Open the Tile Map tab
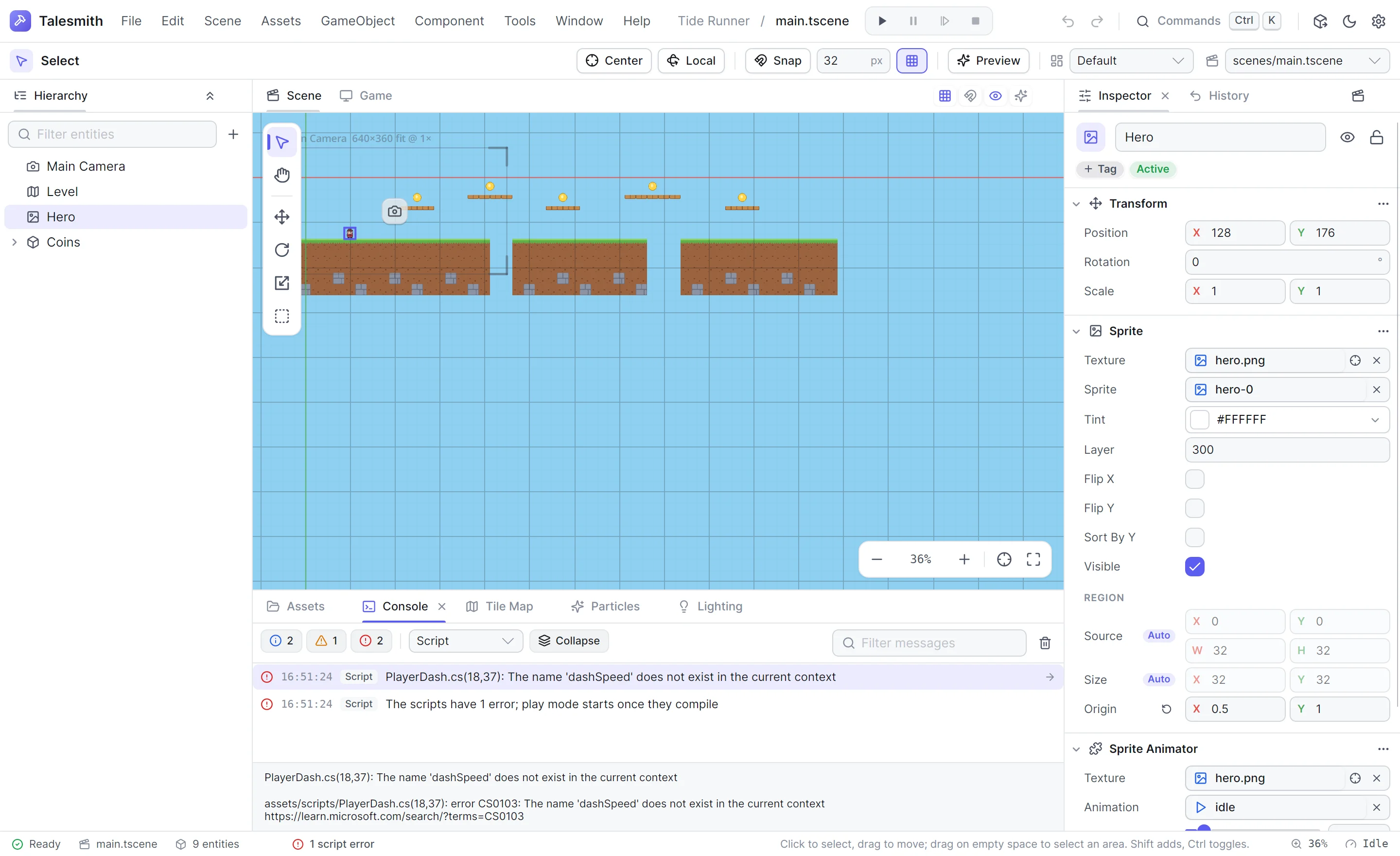Screen dimensions: 1400x856 pyautogui.click(x=499, y=606)
